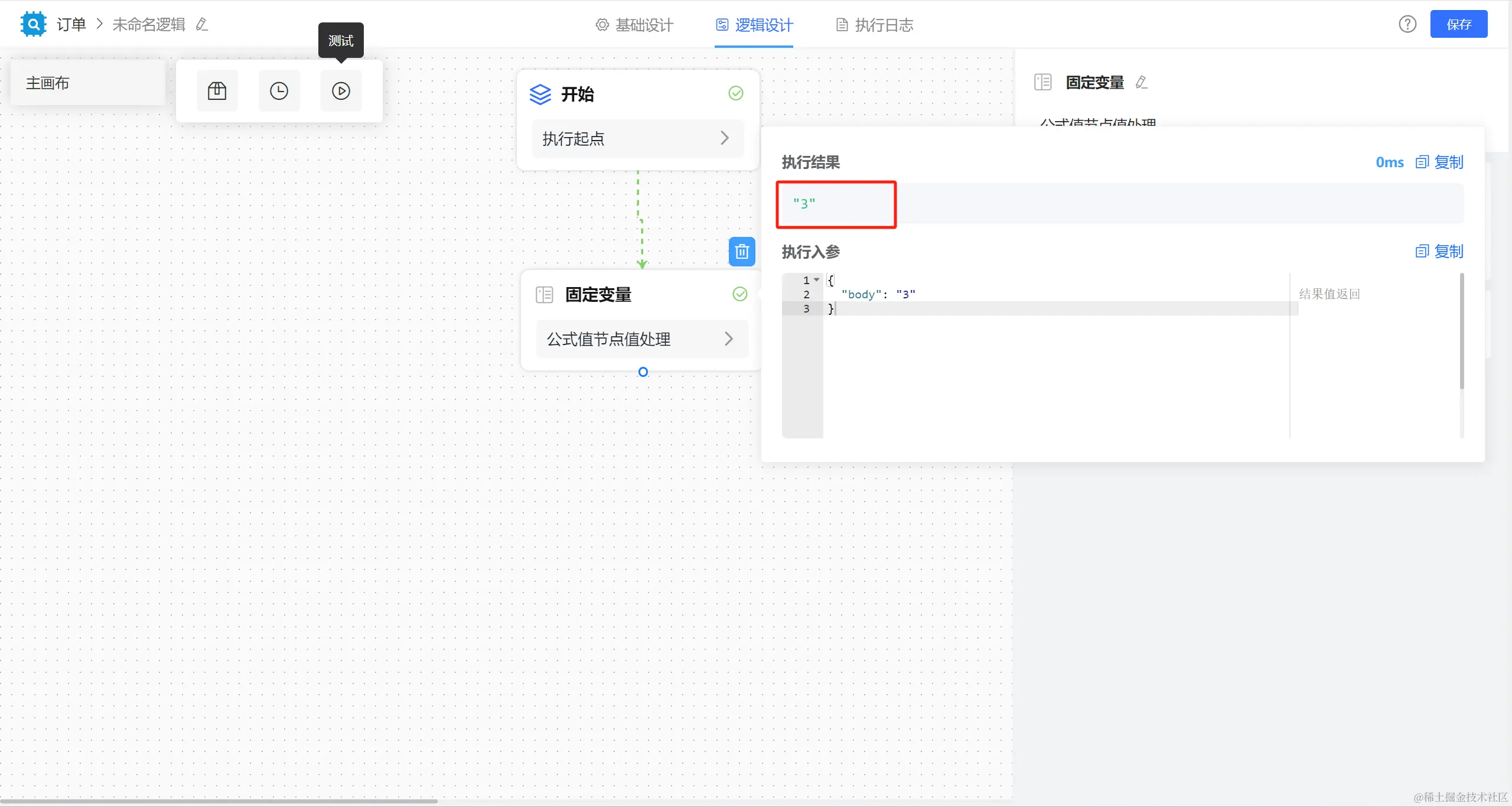Open the 执行日志 tab

pyautogui.click(x=875, y=25)
